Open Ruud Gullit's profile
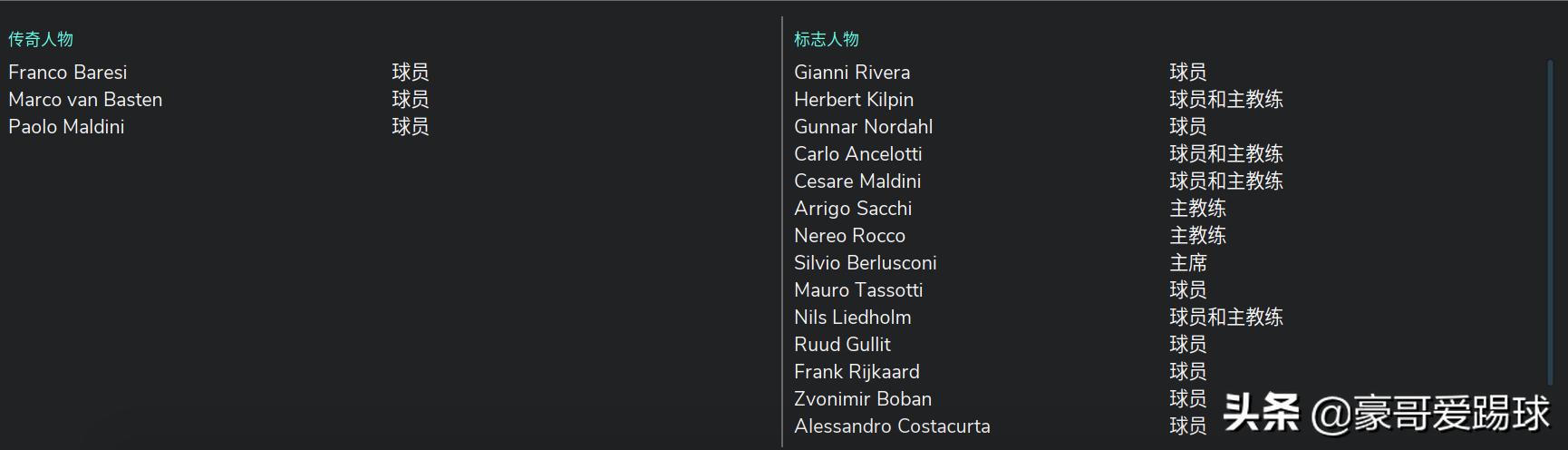This screenshot has height=450, width=1568. click(842, 345)
